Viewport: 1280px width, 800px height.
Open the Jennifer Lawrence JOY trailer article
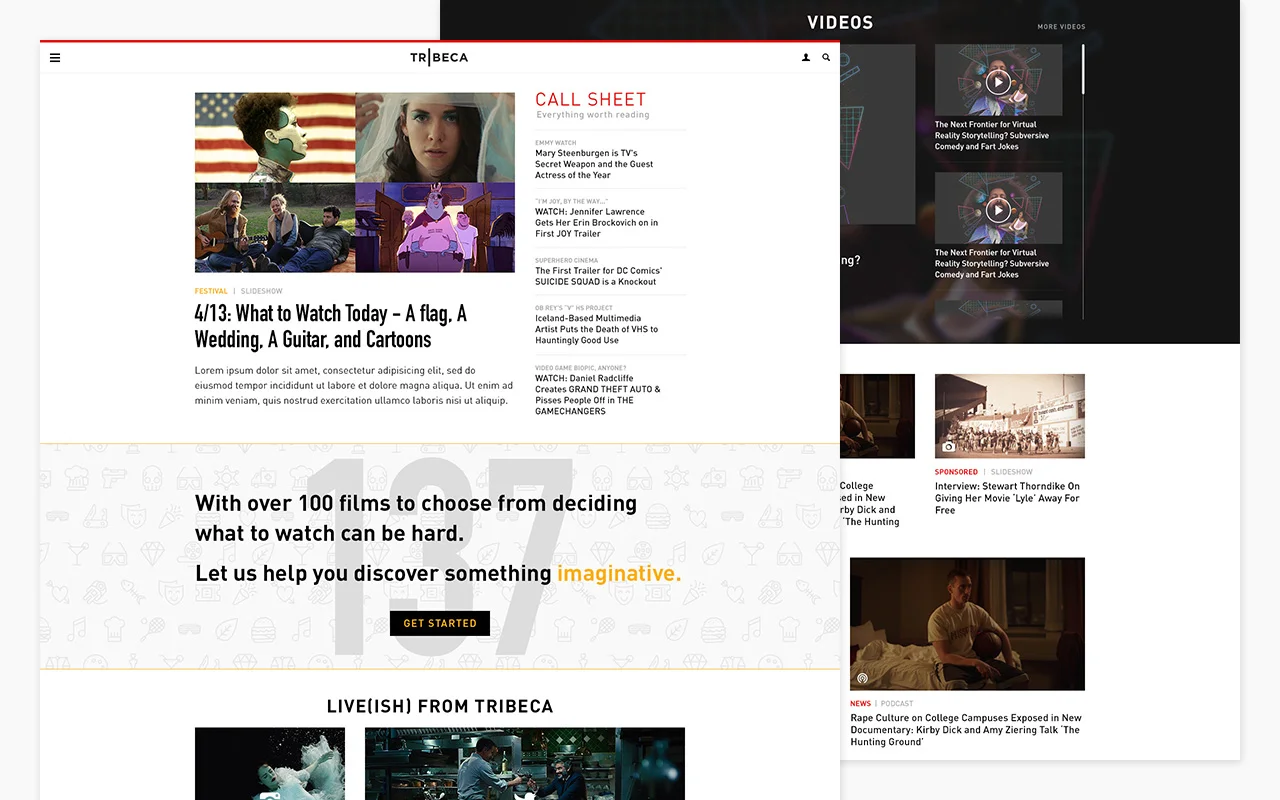(596, 222)
